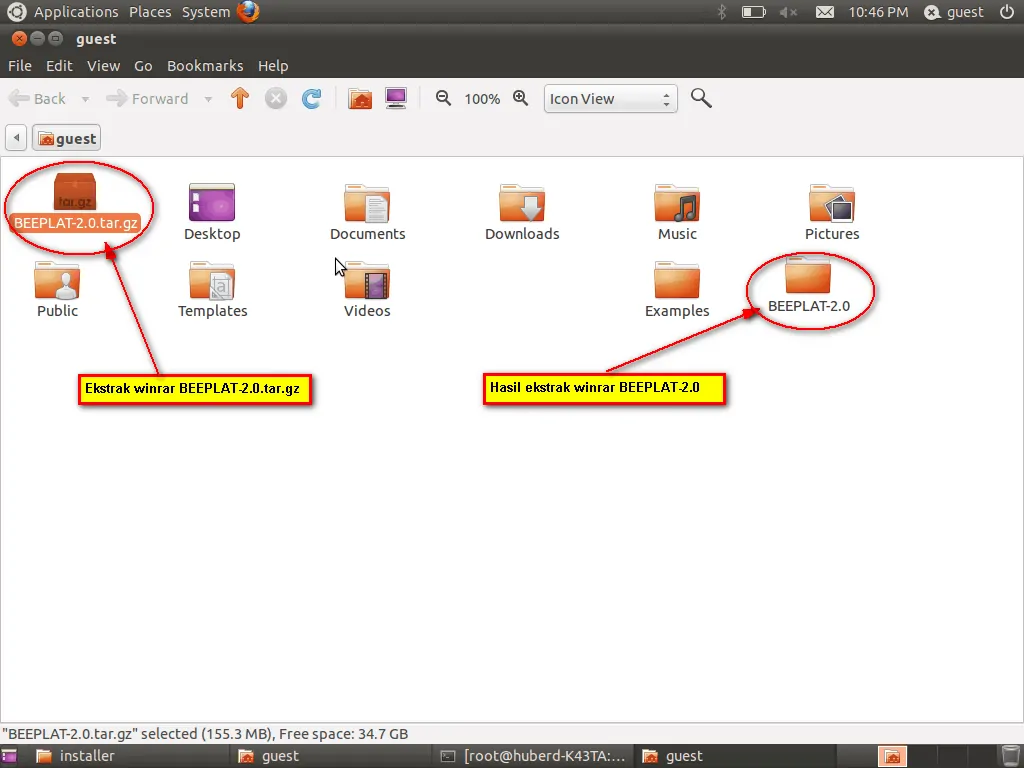1024x768 pixels.
Task: Zoom out with the minus magnifier
Action: click(x=443, y=99)
